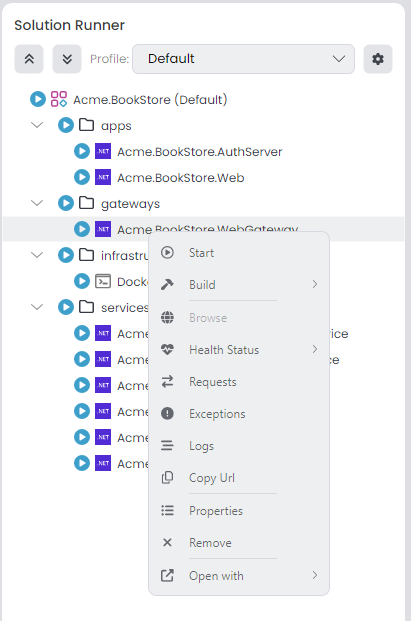Start all in apps folder play icon

(66, 125)
